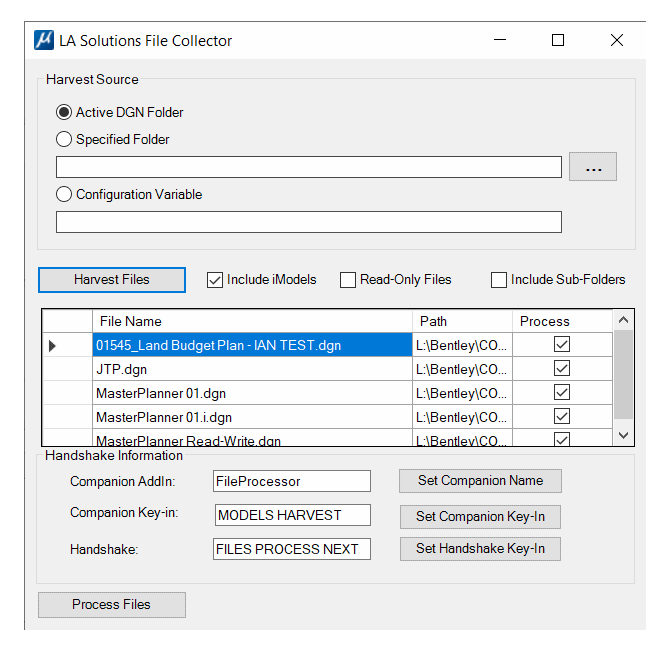Image resolution: width=670 pixels, height=651 pixels.
Task: Click the Path column header
Action: point(462,321)
